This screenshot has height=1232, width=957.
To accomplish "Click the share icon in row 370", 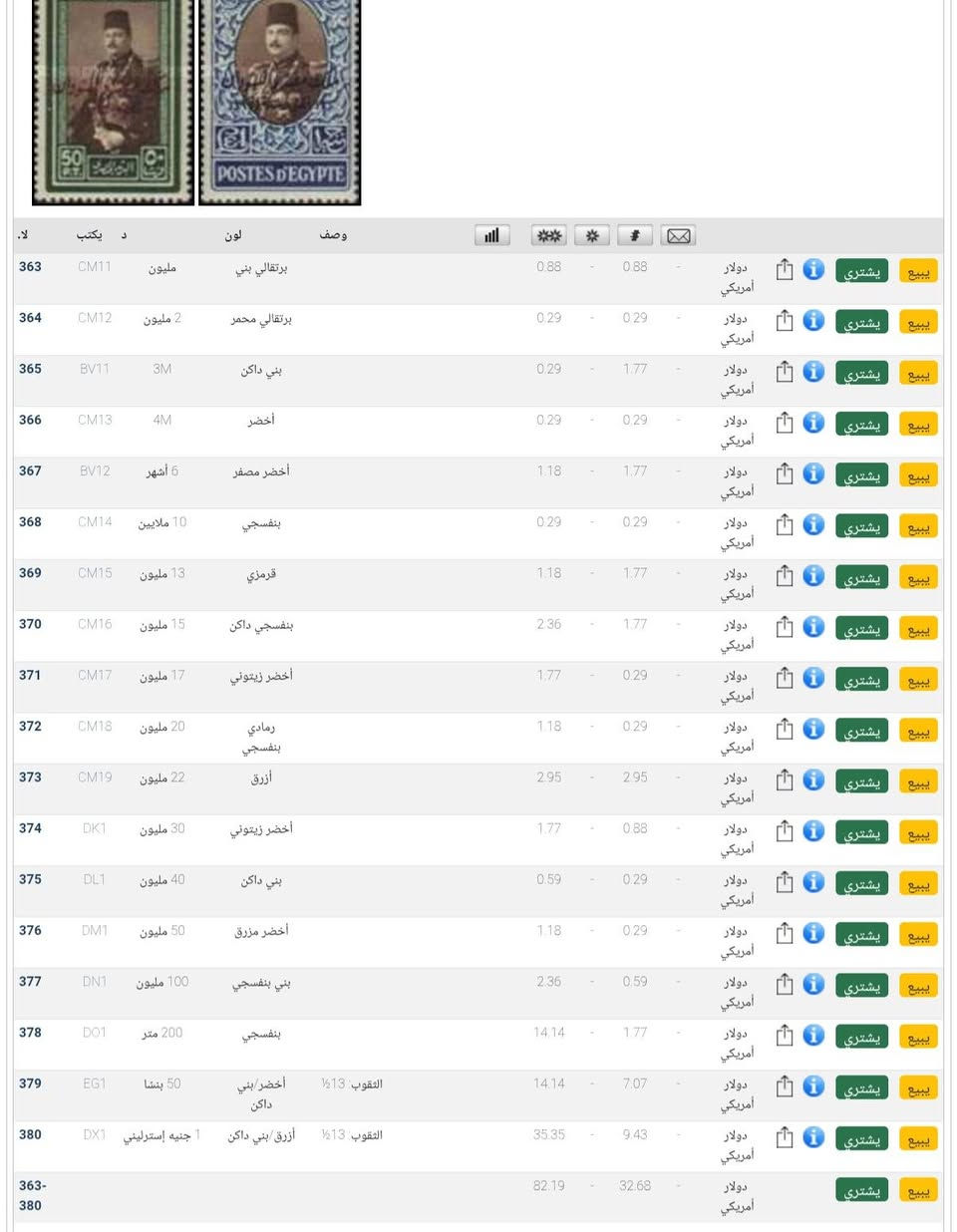I will [x=785, y=627].
